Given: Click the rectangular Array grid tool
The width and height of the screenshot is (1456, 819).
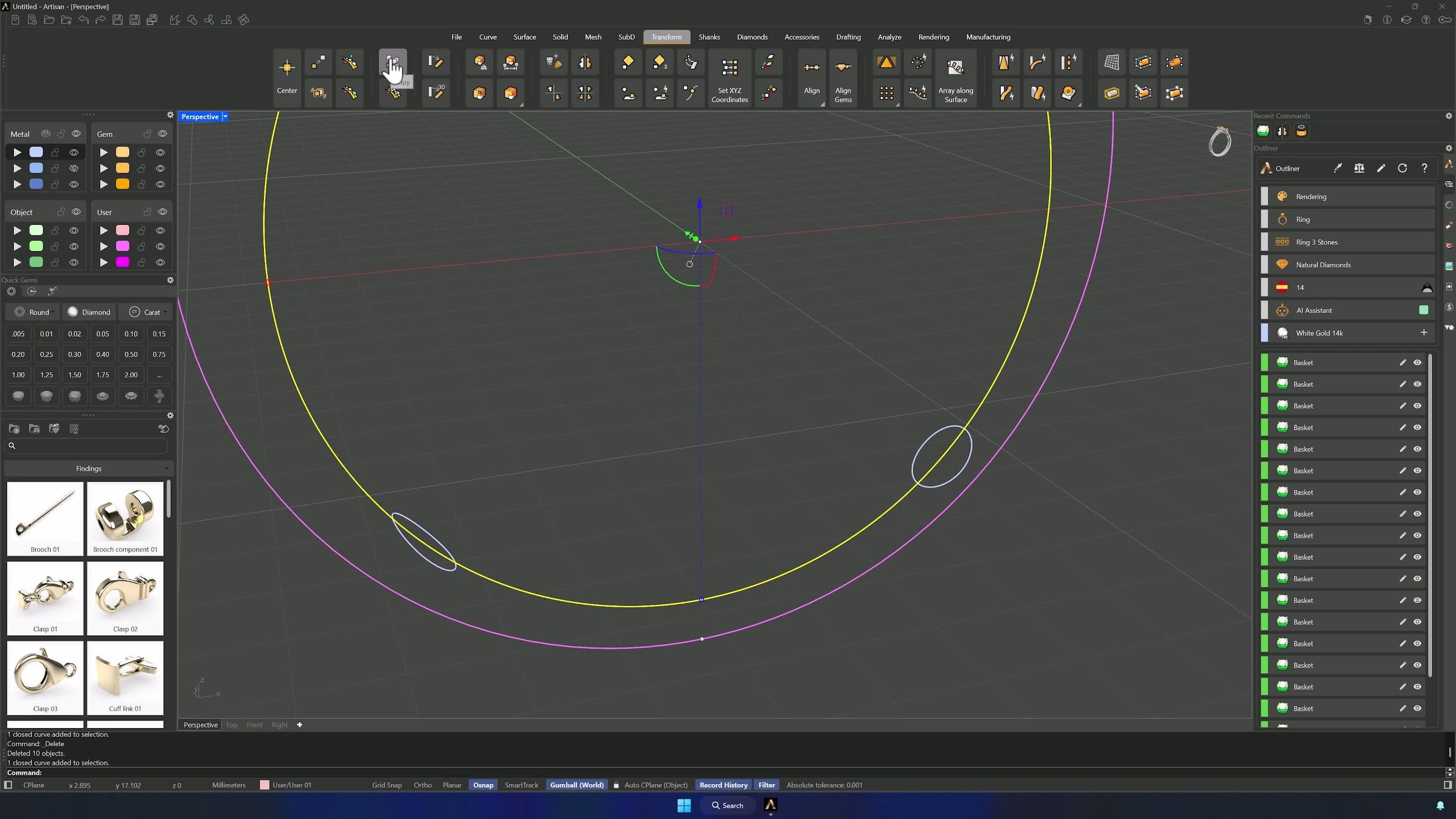Looking at the screenshot, I should [x=886, y=93].
